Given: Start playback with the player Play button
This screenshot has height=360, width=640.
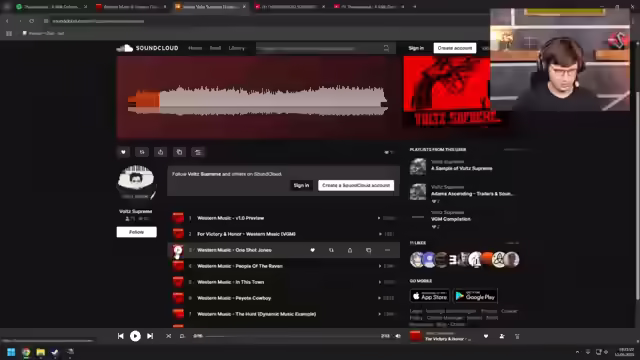Looking at the screenshot, I should pyautogui.click(x=135, y=336).
